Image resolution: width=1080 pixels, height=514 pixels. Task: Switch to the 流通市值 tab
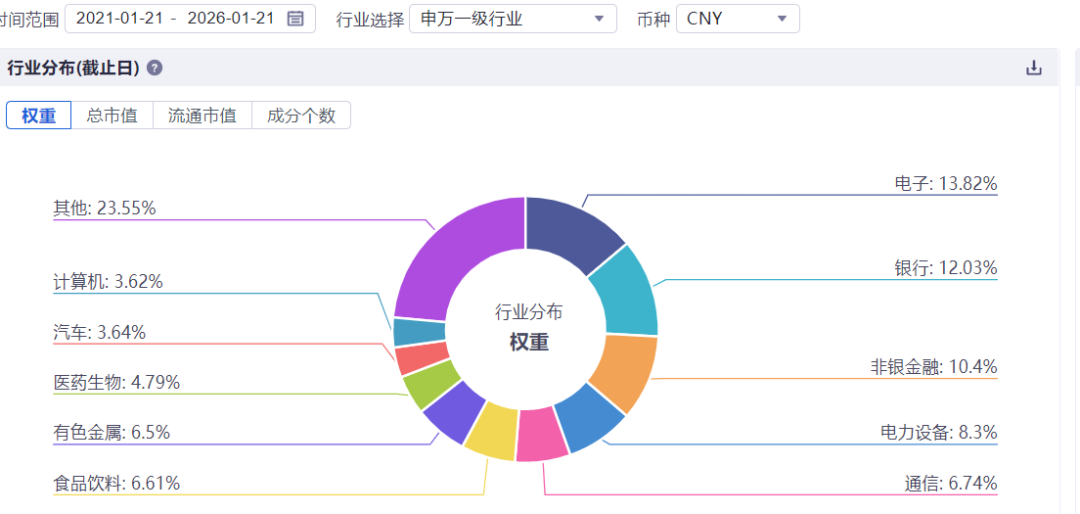click(202, 115)
